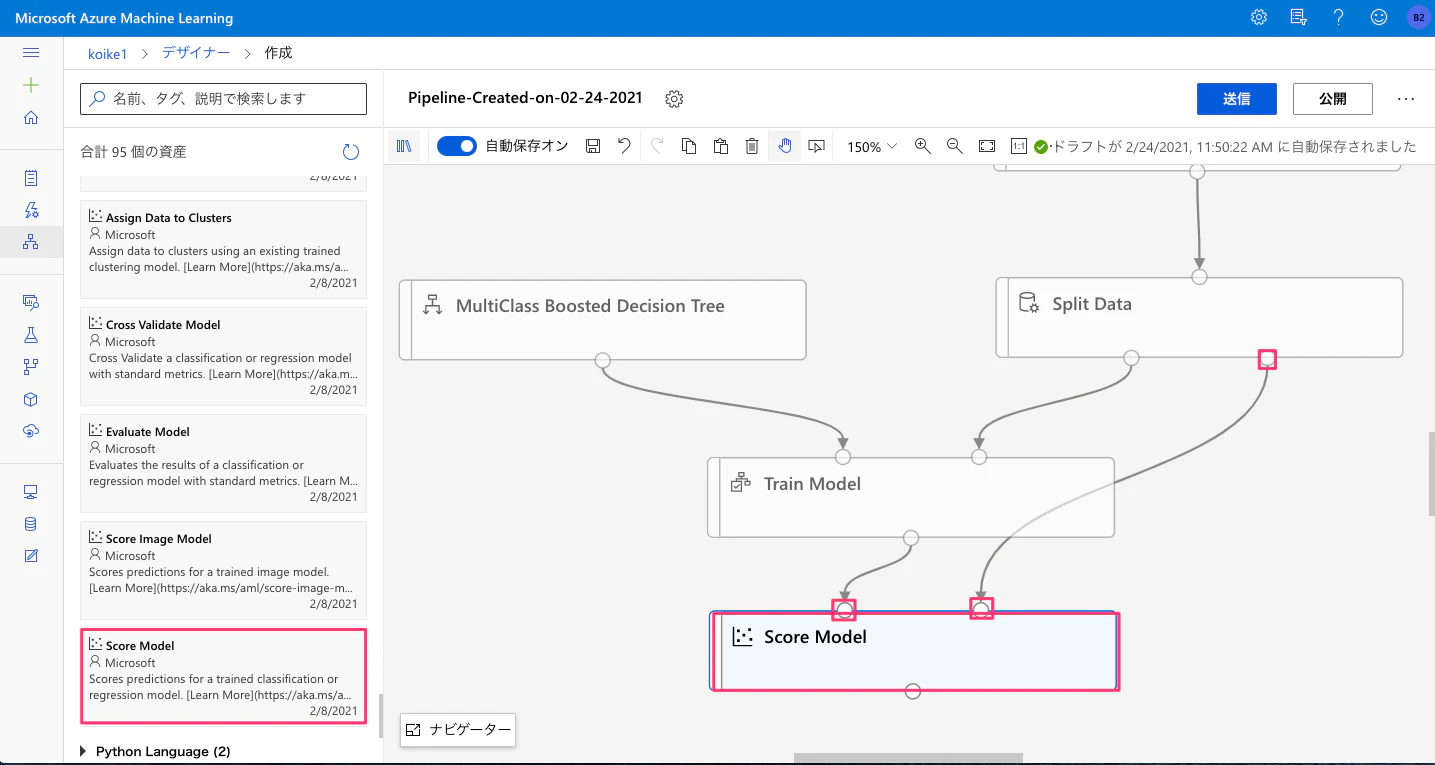
Task: Select the Score Image Model module card
Action: click(223, 569)
